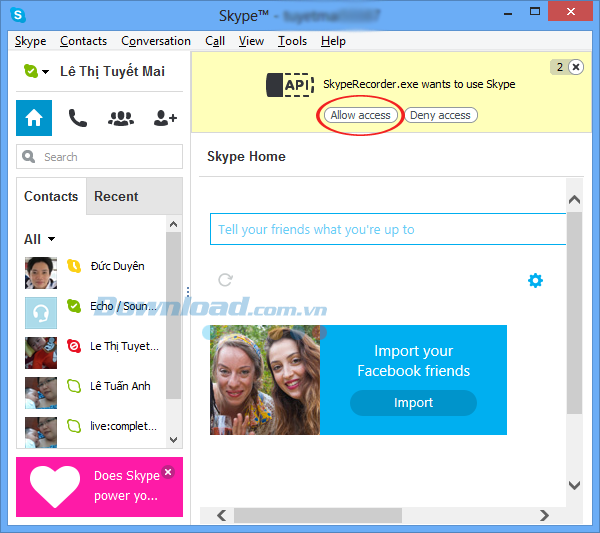
Task: Open the live:complet contact avatar
Action: [41, 432]
